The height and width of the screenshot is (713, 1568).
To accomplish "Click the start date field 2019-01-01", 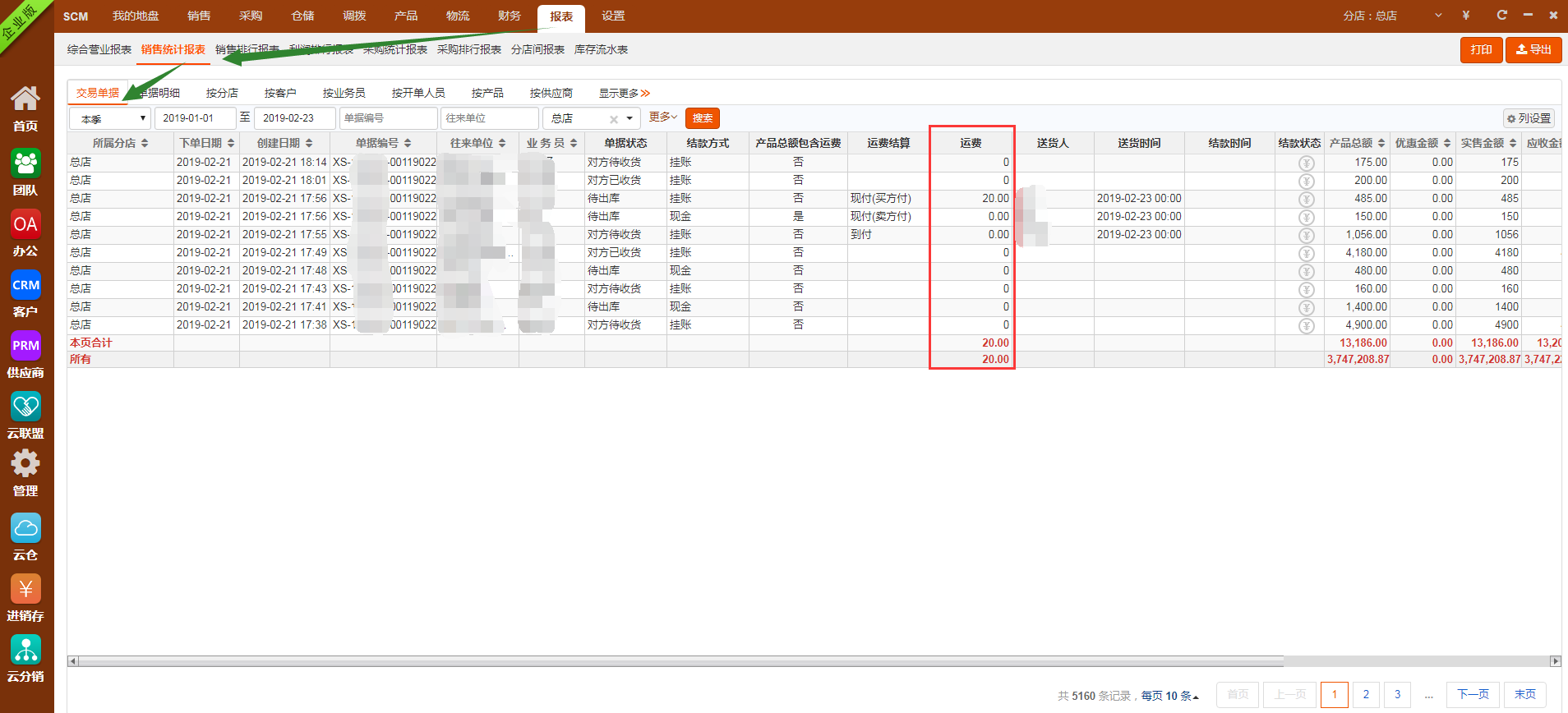I will click(196, 118).
